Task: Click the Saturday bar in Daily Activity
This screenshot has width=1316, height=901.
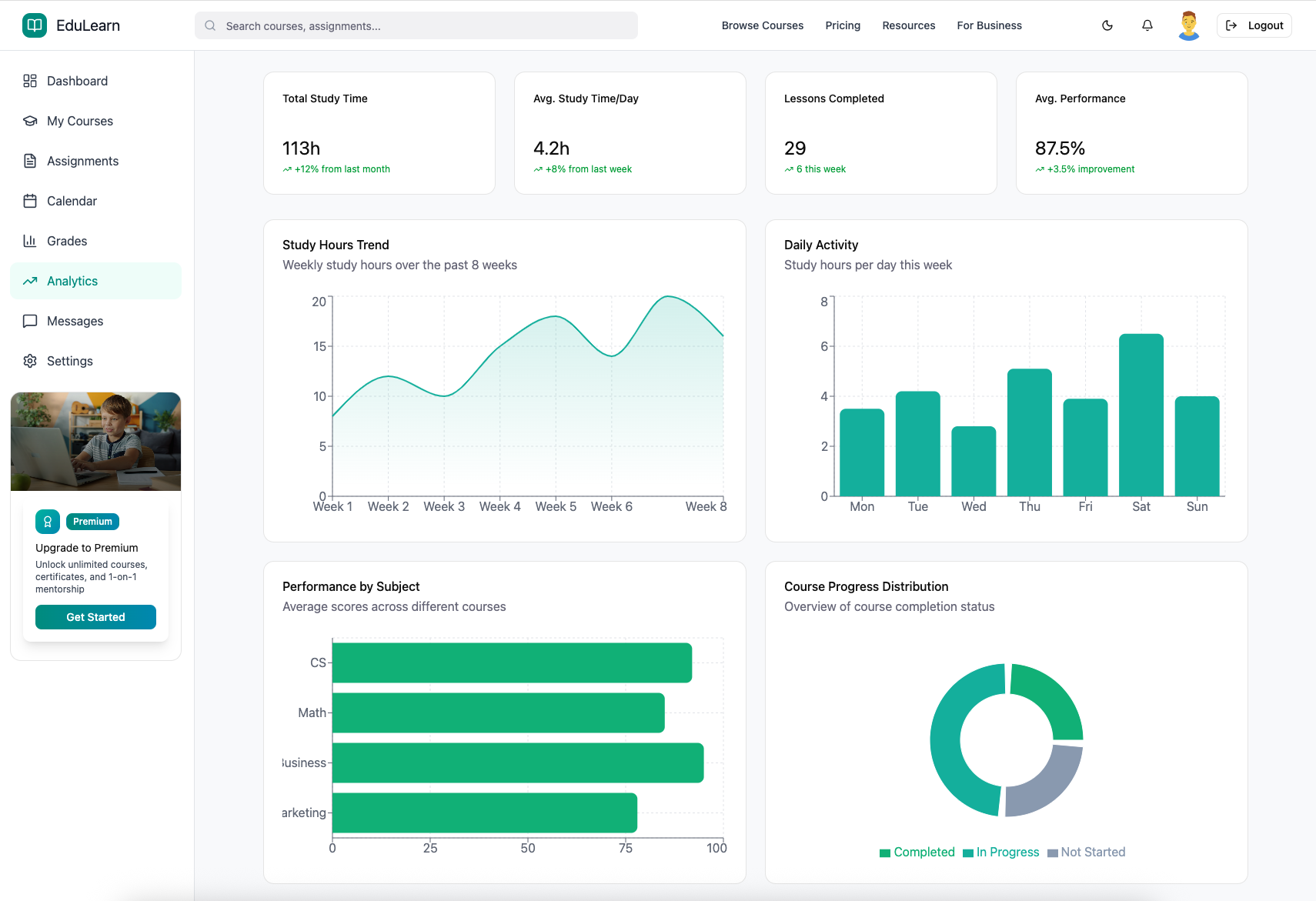Action: 1141,415
